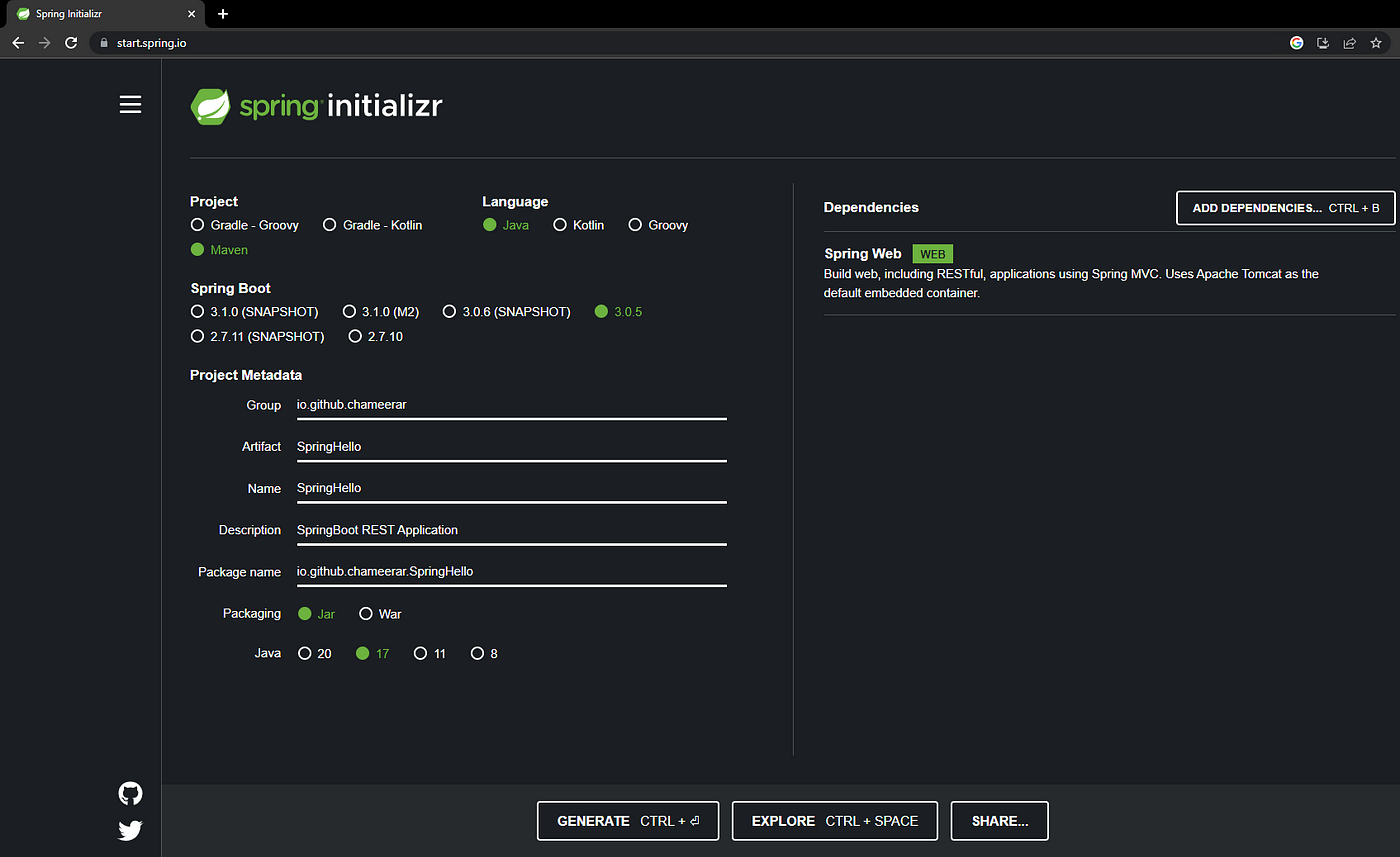Reload the page with refresh icon

click(71, 43)
